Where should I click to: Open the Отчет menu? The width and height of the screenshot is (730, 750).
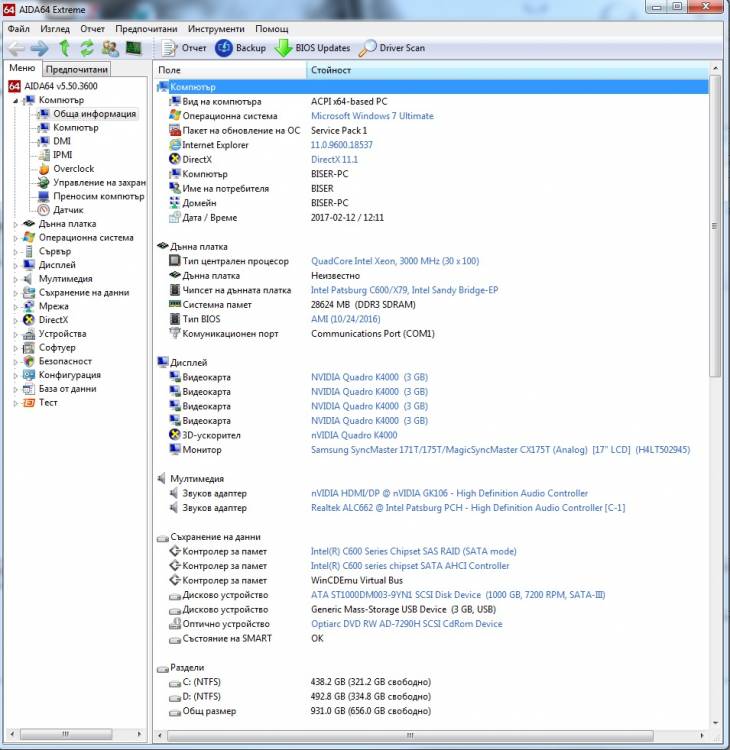[x=92, y=29]
